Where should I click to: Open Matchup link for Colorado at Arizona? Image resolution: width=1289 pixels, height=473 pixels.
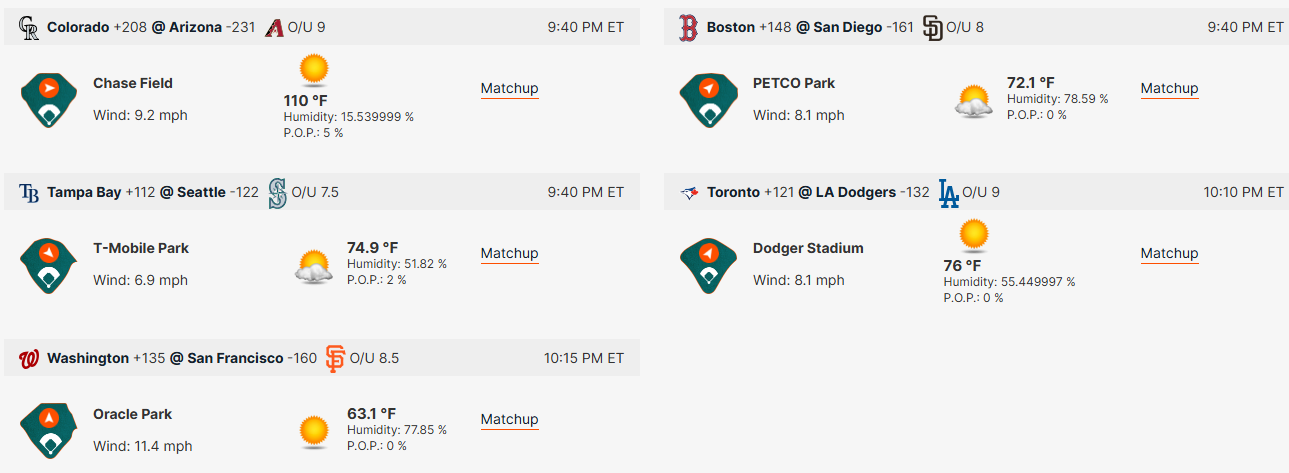point(509,88)
